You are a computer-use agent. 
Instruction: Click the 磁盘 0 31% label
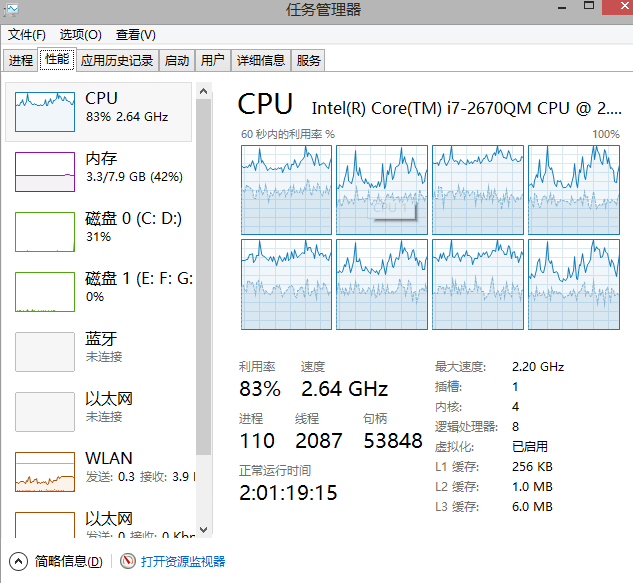pyautogui.click(x=134, y=226)
